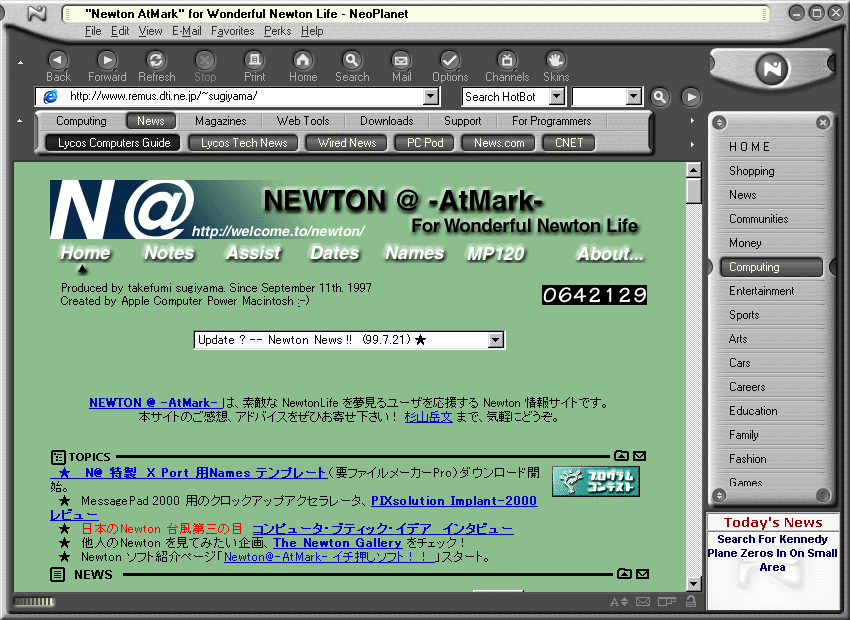Click the Home icon in the toolbar
The width and height of the screenshot is (850, 620).
(x=303, y=60)
